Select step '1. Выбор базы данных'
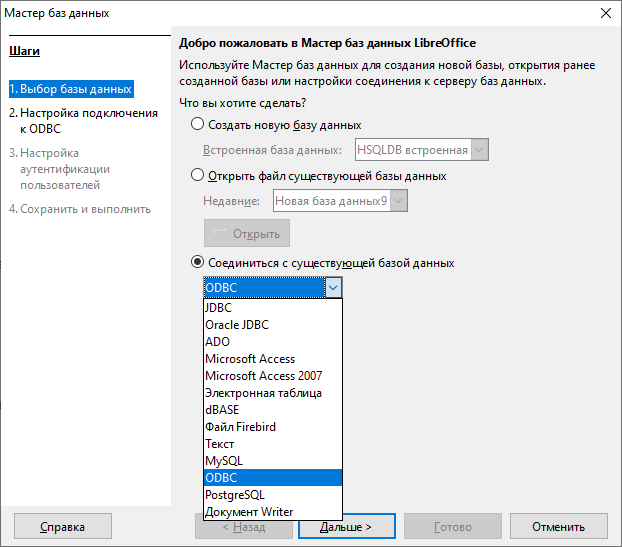 (x=71, y=89)
